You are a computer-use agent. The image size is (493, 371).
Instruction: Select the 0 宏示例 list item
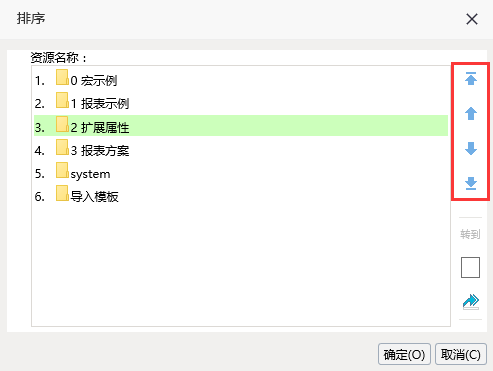coord(241,80)
